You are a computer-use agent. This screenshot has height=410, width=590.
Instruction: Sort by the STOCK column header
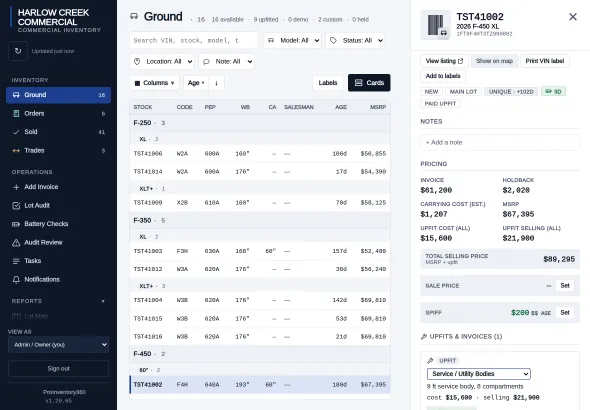tap(143, 107)
